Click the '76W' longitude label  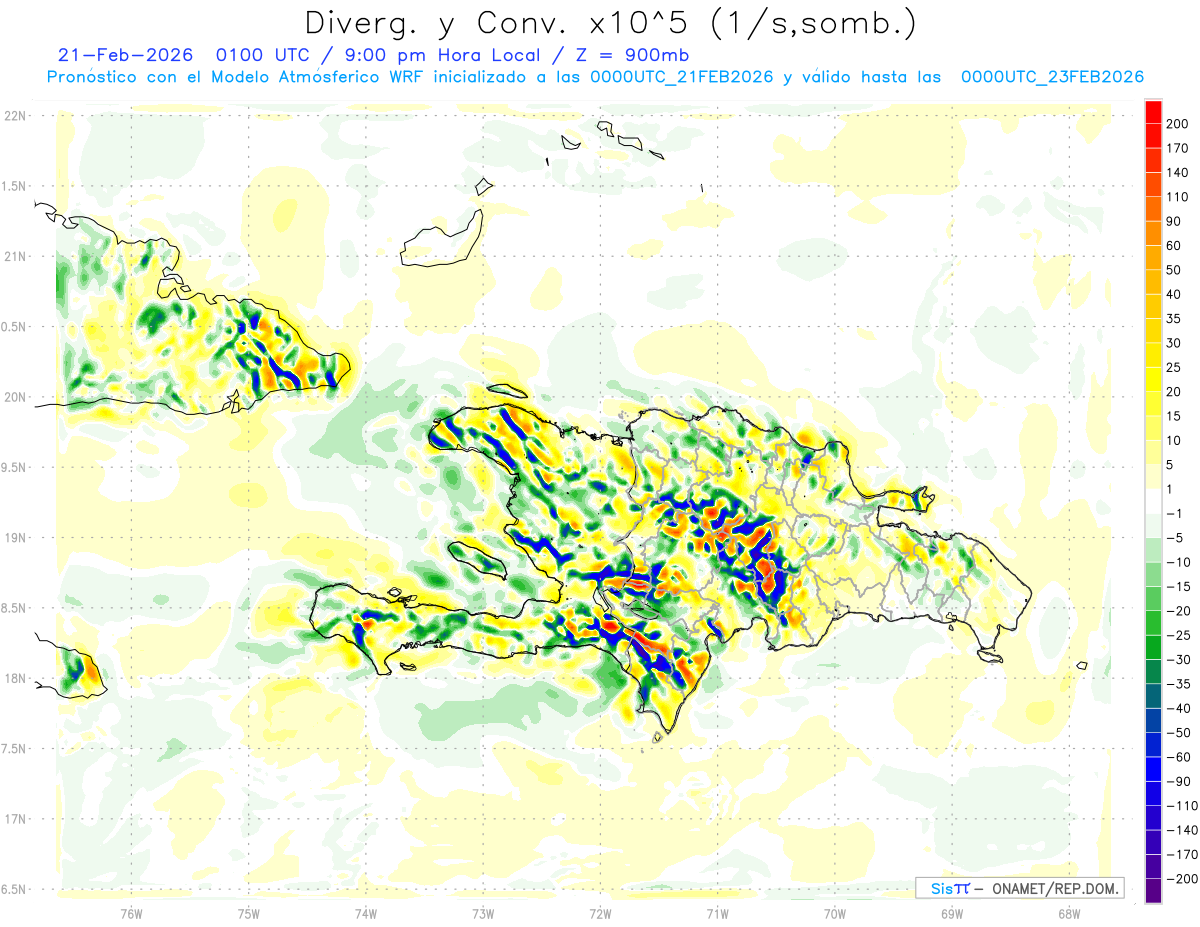tap(131, 913)
